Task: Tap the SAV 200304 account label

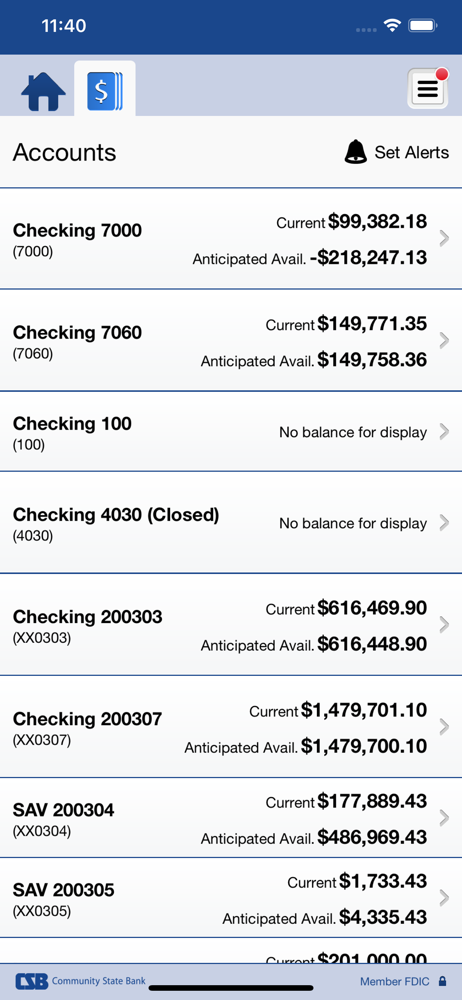Action: pyautogui.click(x=64, y=810)
